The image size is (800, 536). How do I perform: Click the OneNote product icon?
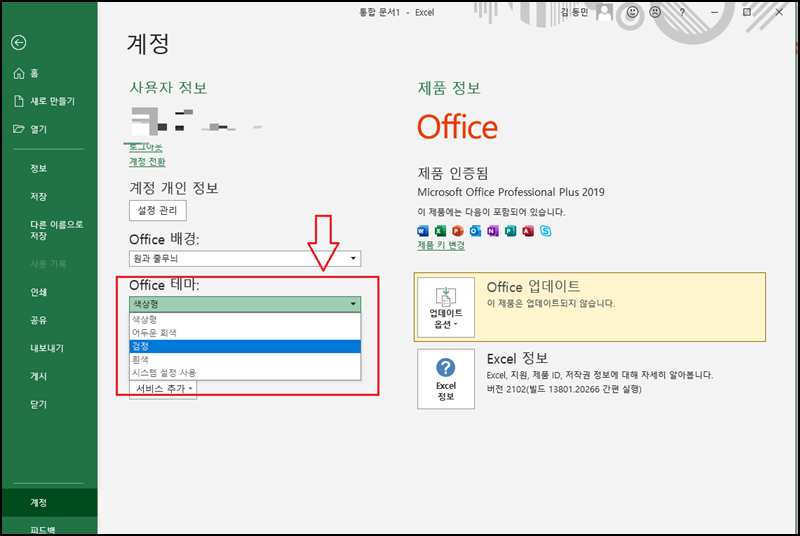pos(492,231)
